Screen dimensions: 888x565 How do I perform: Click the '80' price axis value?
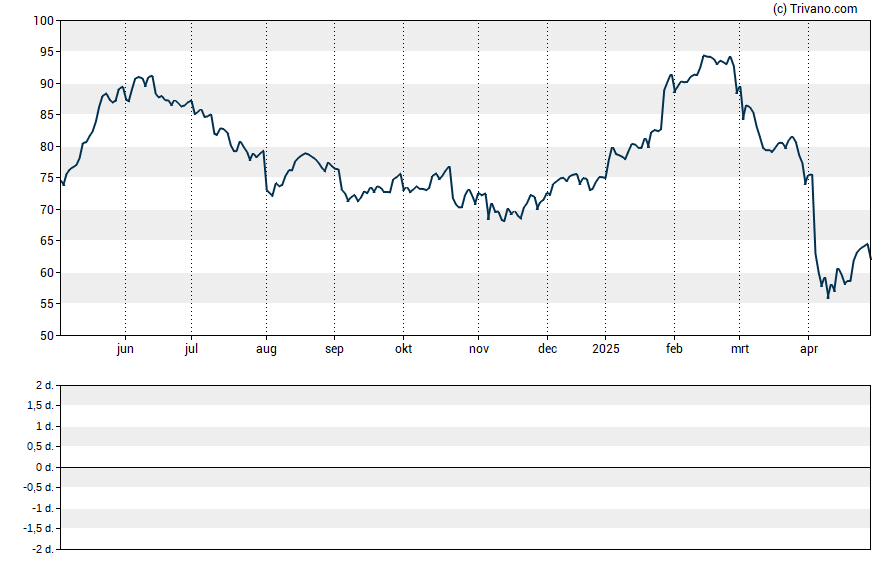pos(47,147)
